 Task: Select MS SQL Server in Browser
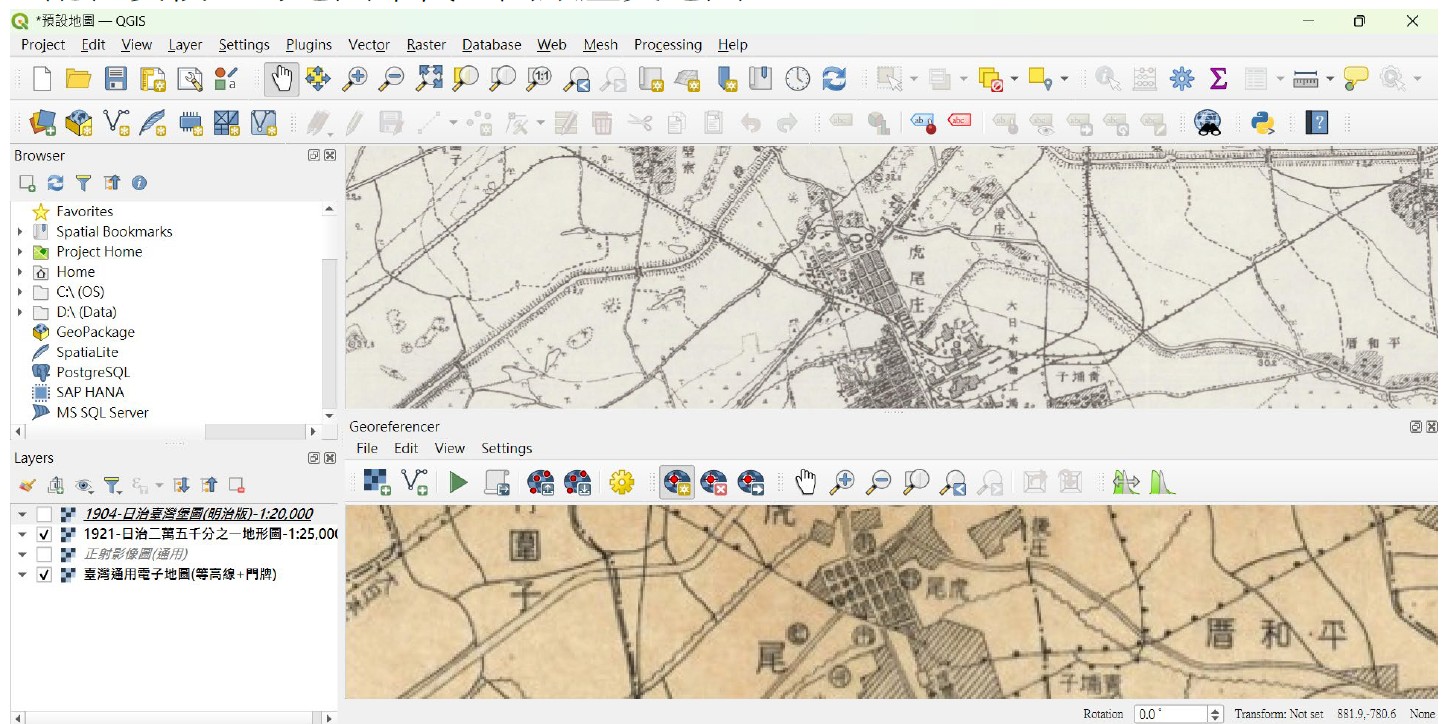(102, 412)
